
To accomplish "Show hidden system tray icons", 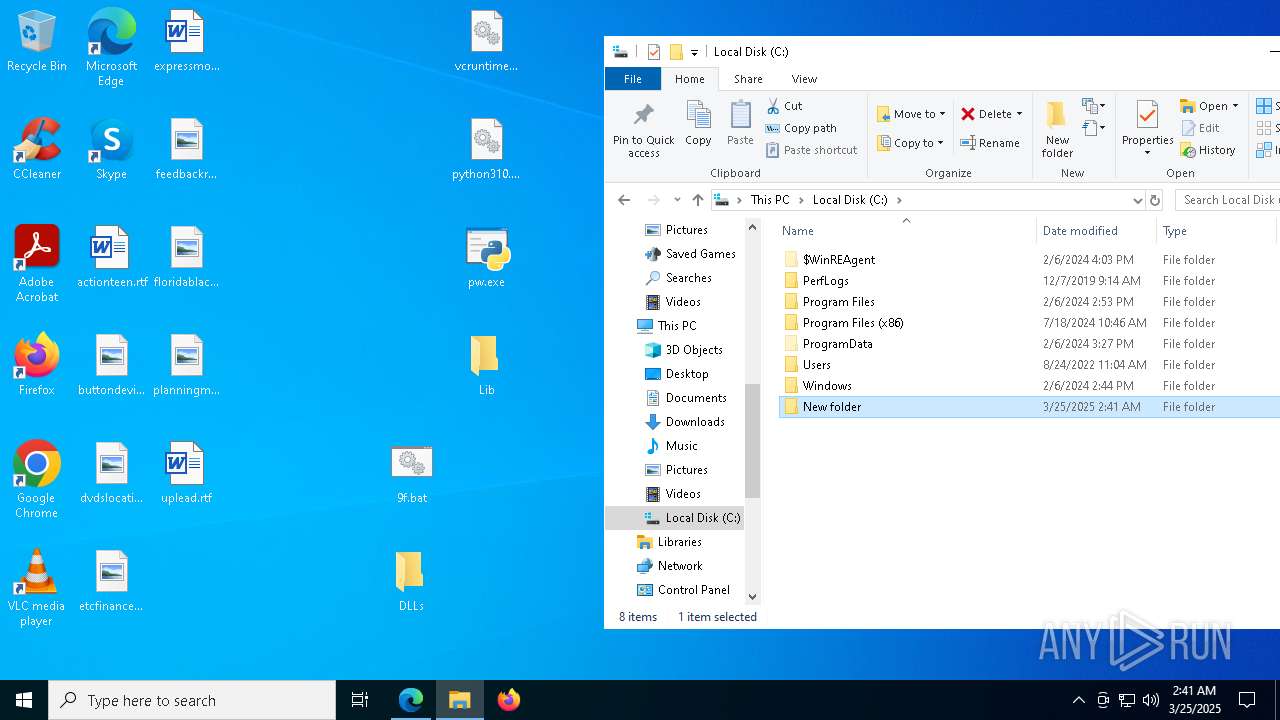I will coord(1078,700).
